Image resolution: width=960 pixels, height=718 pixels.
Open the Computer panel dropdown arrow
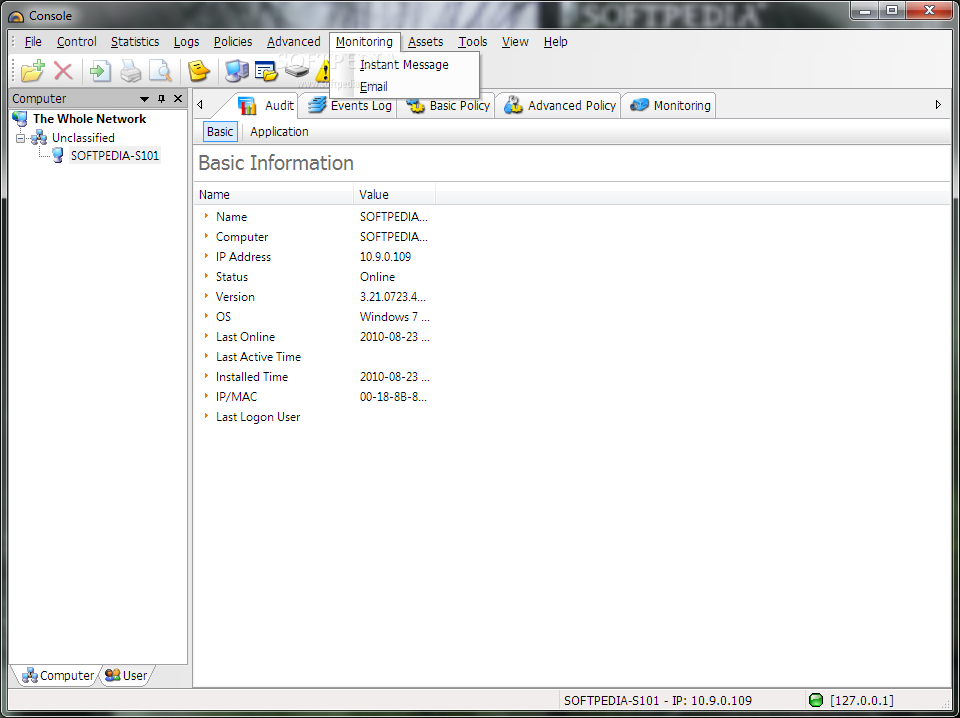(144, 99)
